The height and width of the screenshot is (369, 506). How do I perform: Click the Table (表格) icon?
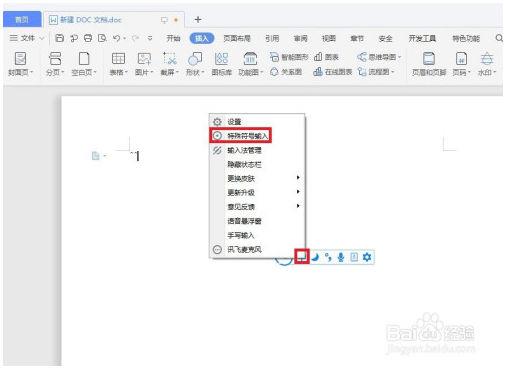118,59
